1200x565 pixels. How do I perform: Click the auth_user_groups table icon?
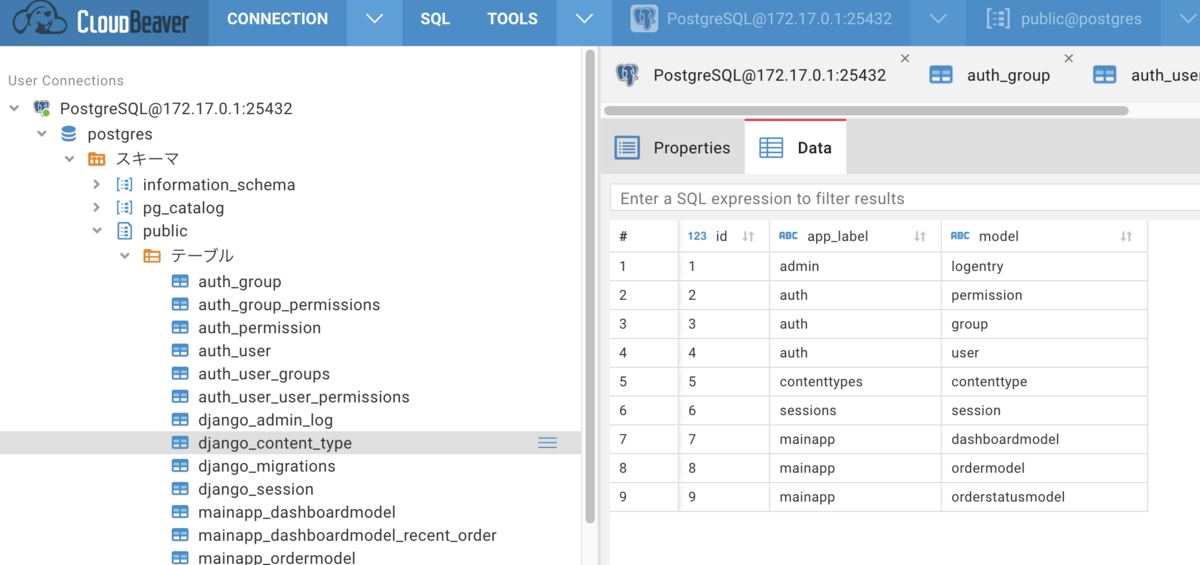coord(180,374)
